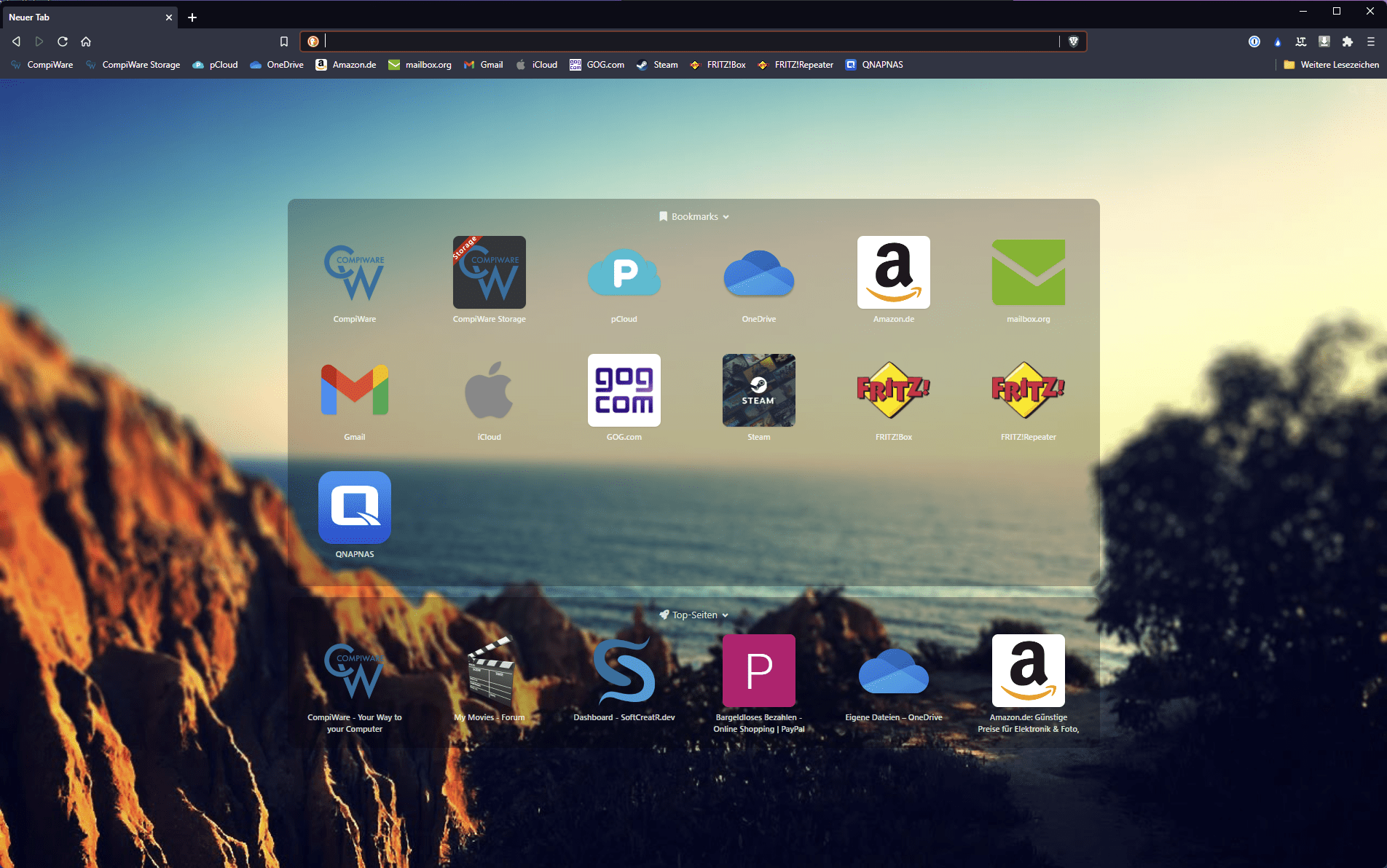Screen dimensions: 1387x868
Task: Expand the Bookmarks section dropdown
Action: pyautogui.click(x=693, y=216)
